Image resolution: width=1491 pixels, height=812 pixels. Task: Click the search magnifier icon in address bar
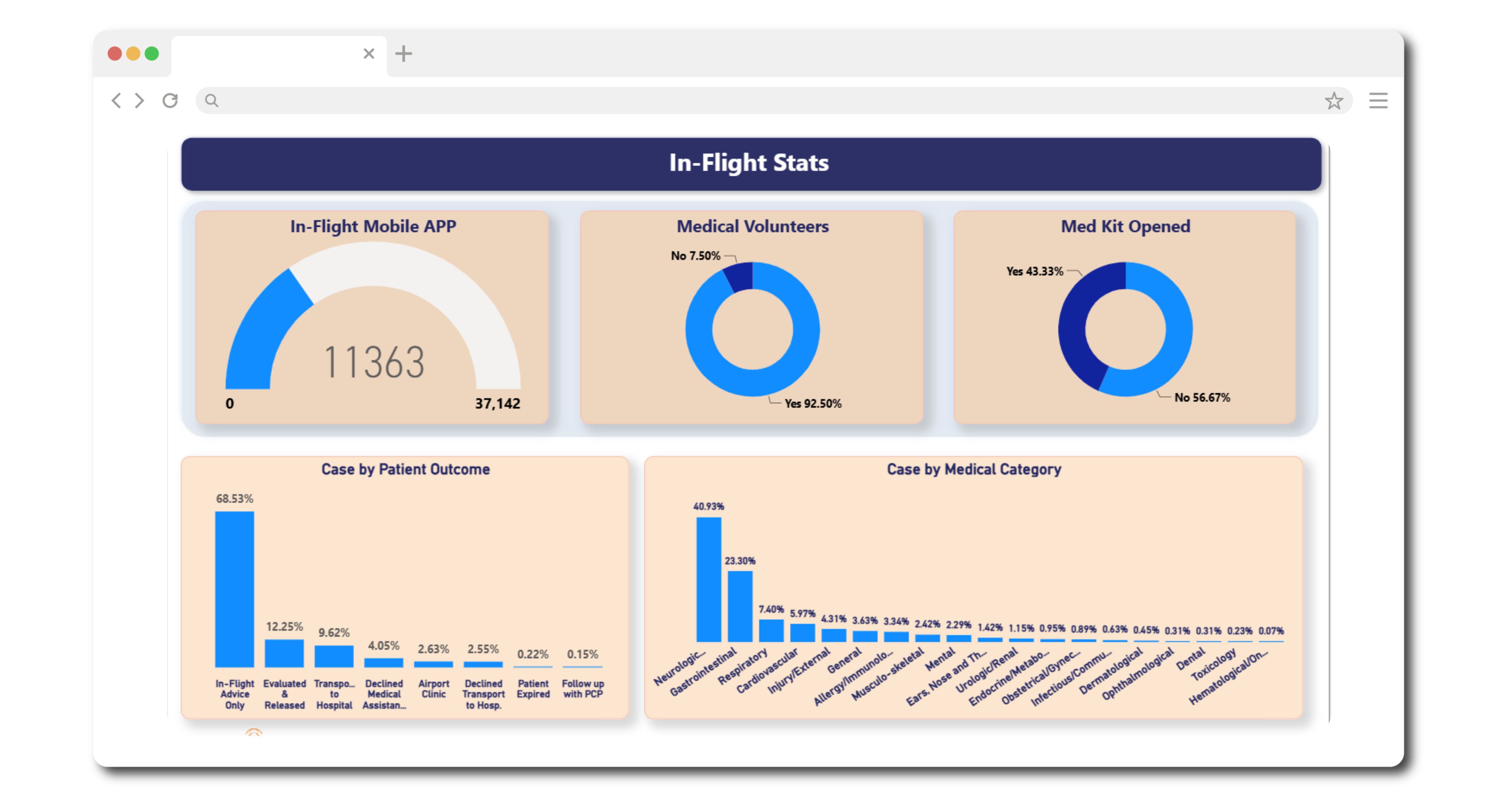pos(212,101)
